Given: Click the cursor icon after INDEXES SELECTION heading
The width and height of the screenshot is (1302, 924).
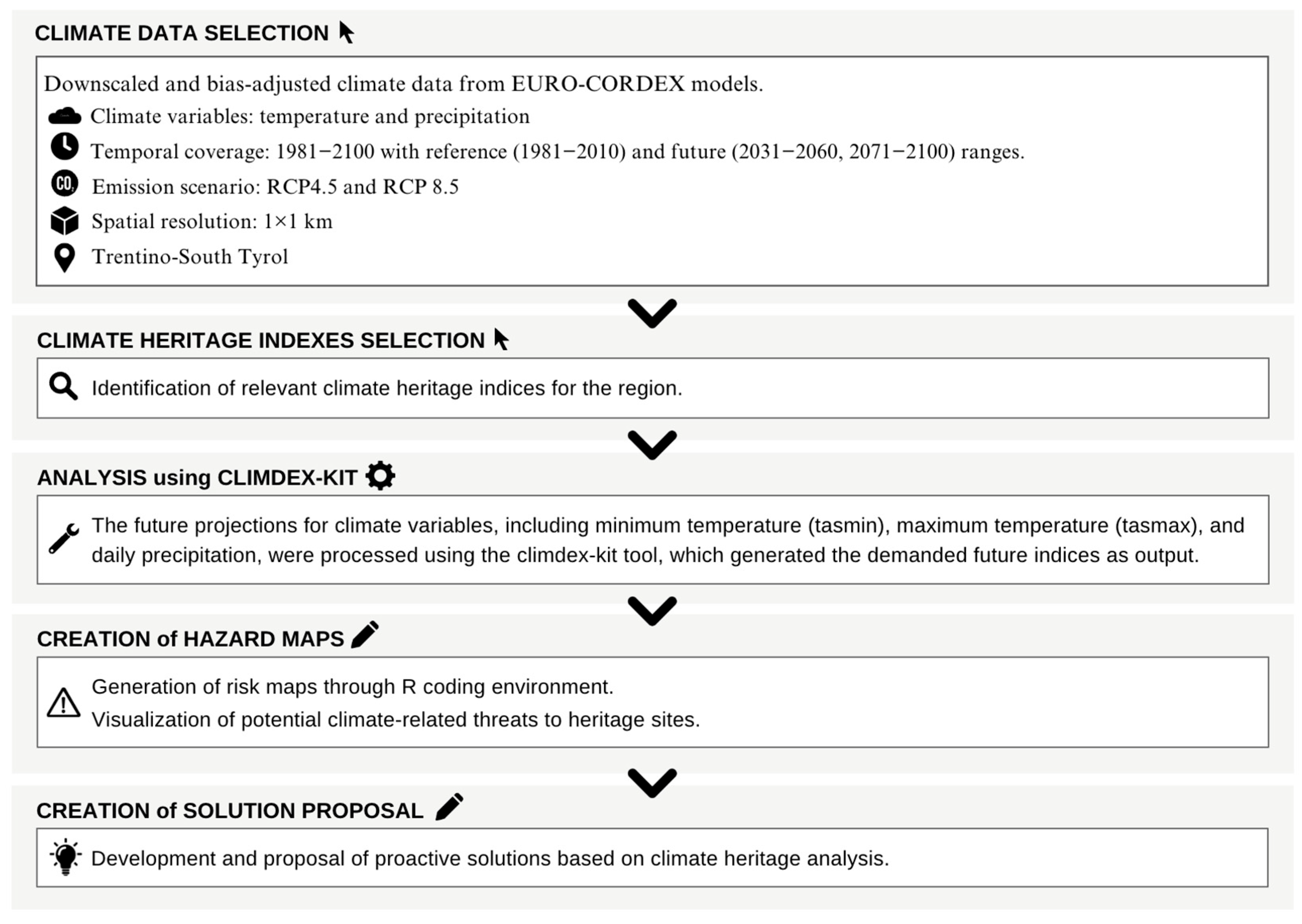Looking at the screenshot, I should [501, 339].
